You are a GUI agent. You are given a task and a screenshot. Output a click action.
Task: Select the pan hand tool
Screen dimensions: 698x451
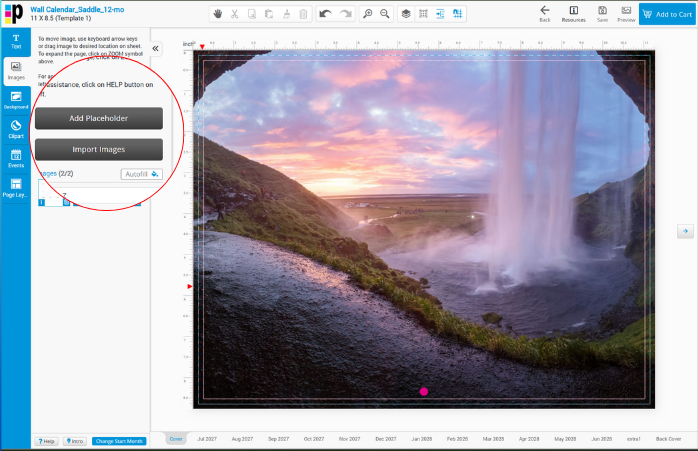pos(217,14)
